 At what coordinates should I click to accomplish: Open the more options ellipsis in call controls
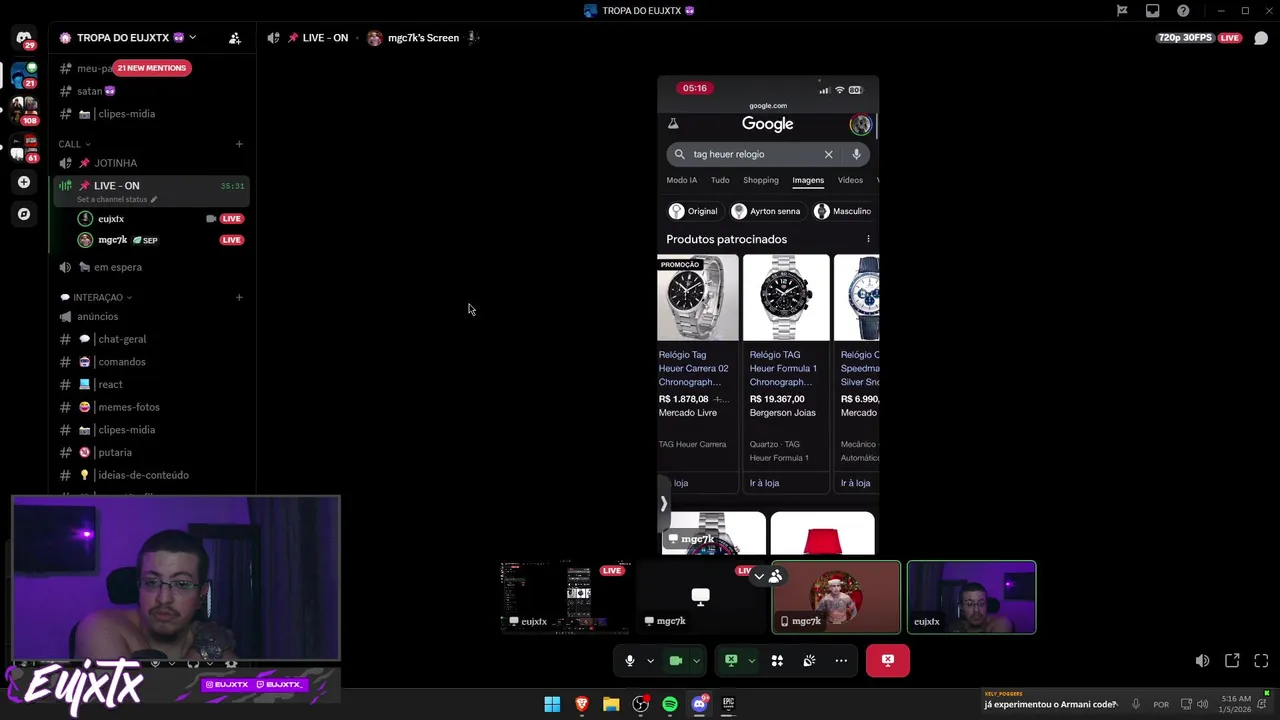[841, 660]
